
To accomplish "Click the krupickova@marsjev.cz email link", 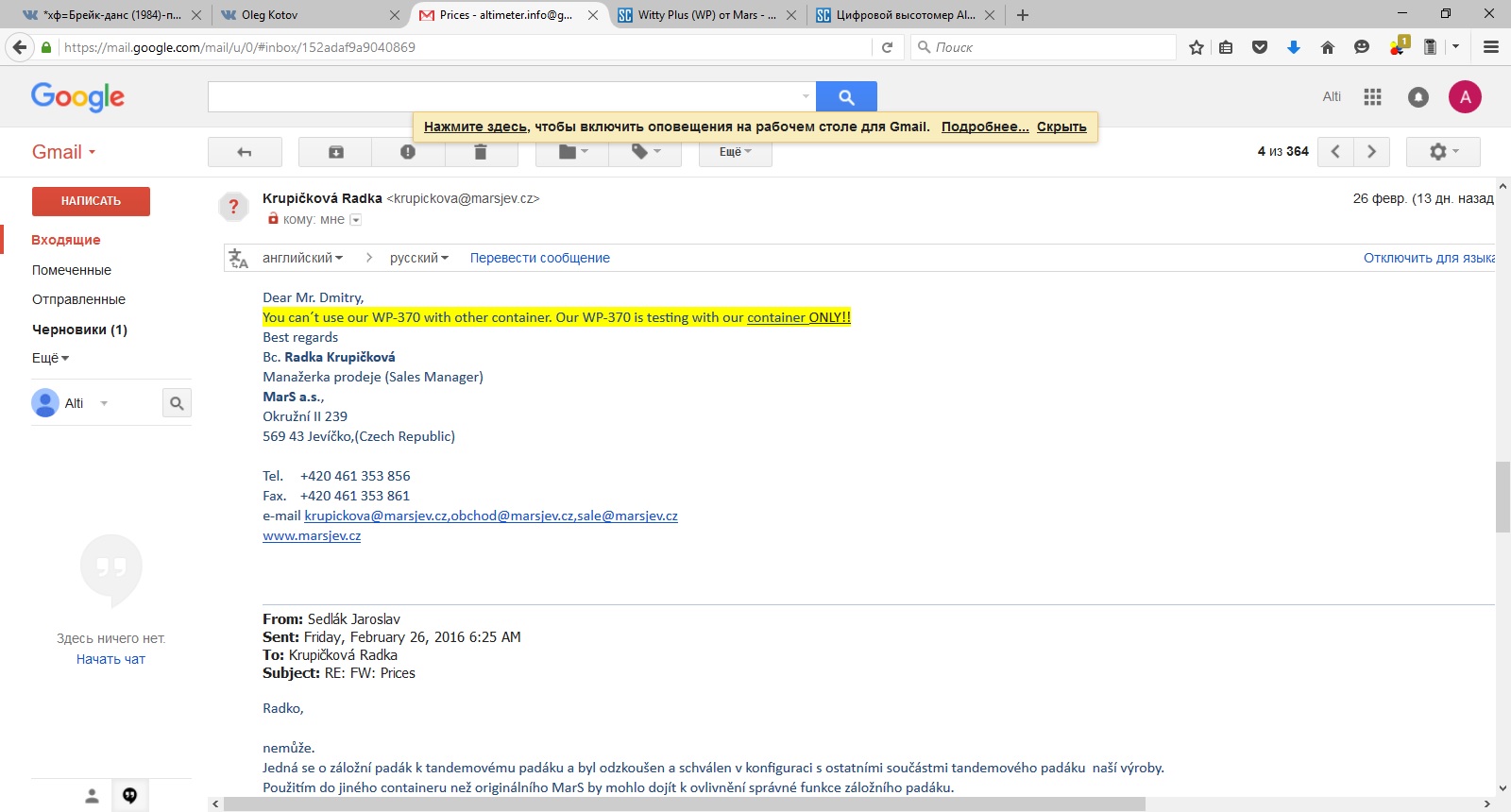I will click(376, 516).
